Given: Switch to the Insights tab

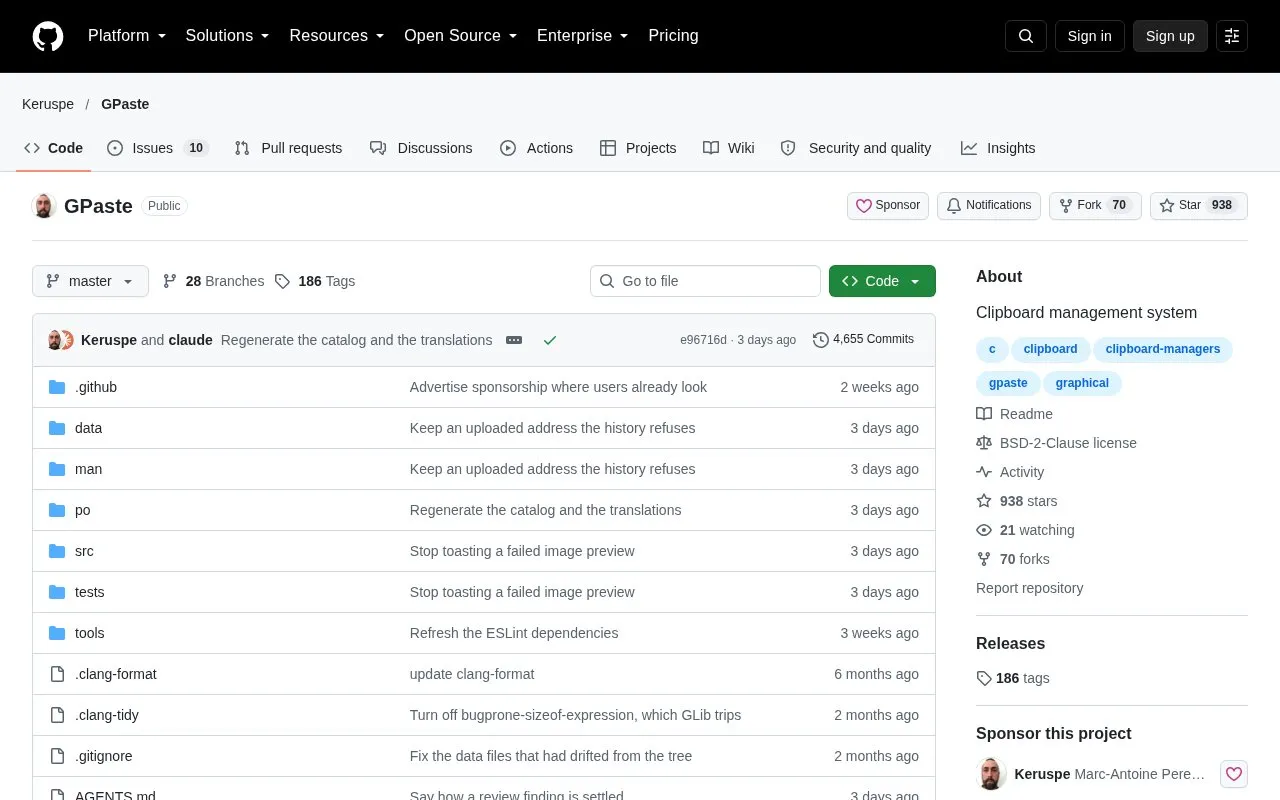Looking at the screenshot, I should 998,148.
